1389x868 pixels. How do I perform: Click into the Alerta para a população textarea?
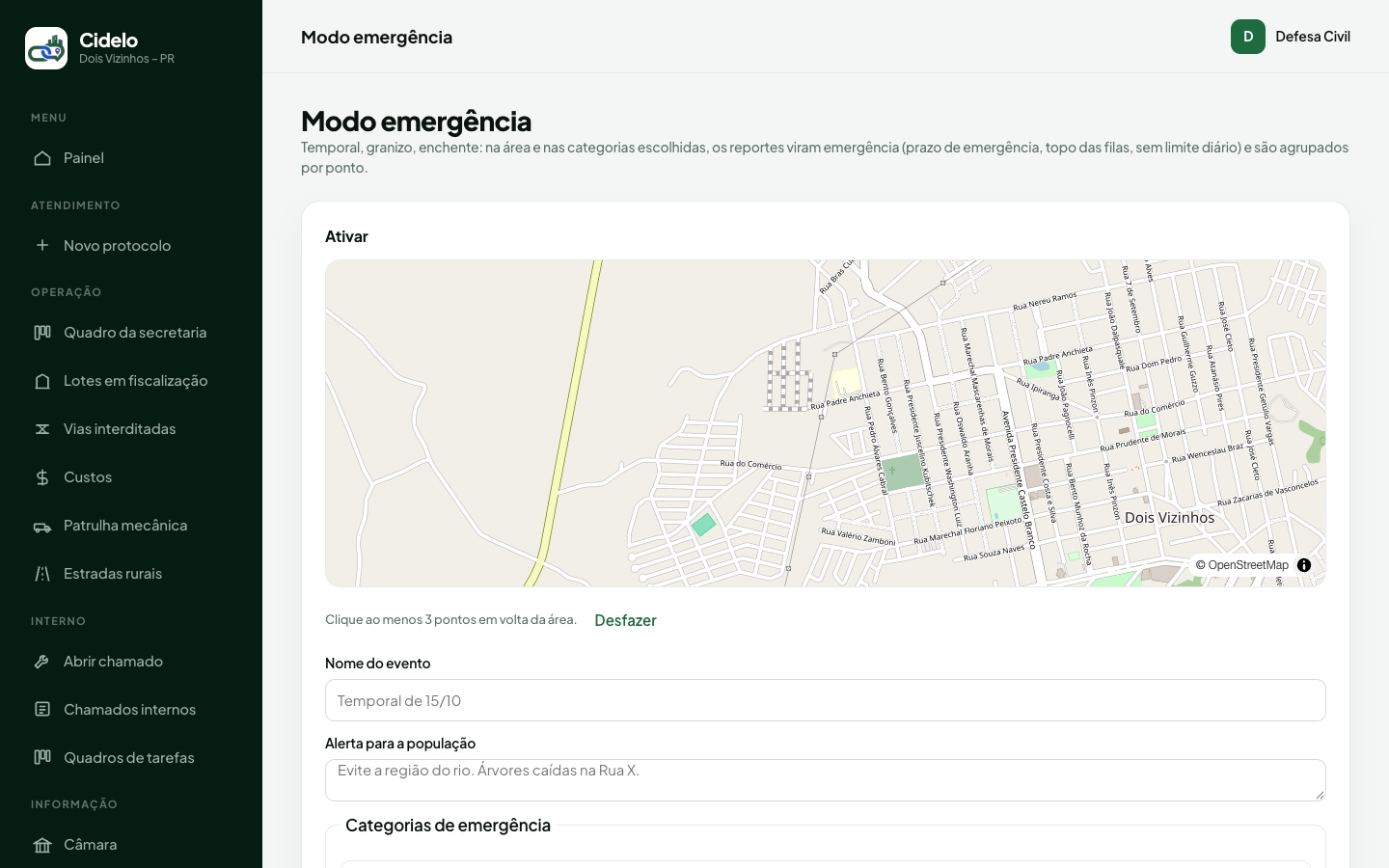pos(826,780)
